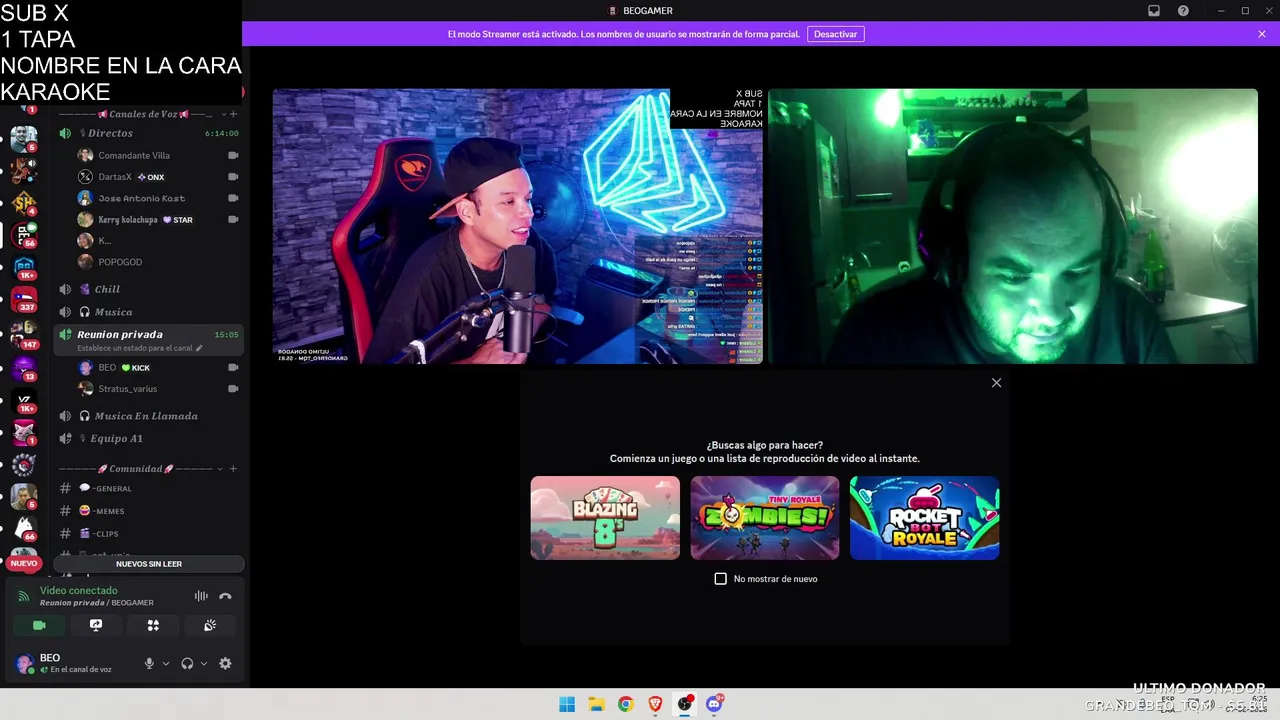Set channel status with pencil icon

199,348
